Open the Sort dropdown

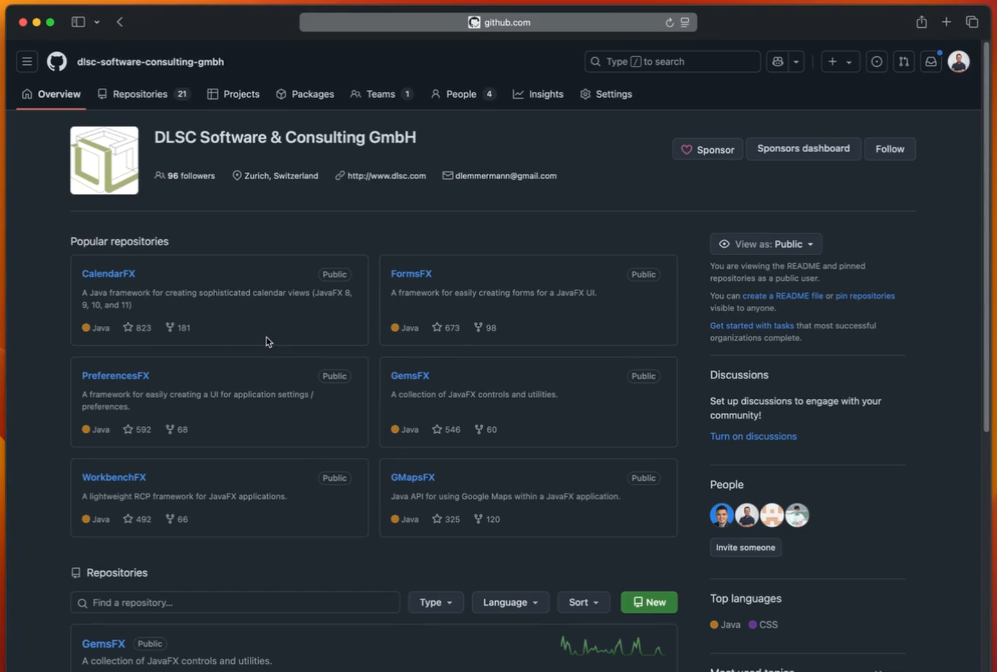584,603
